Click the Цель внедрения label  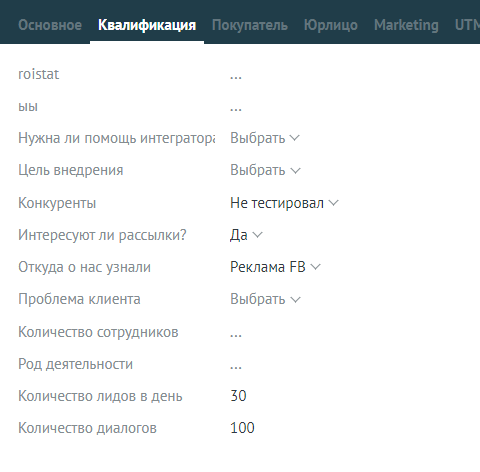point(71,170)
